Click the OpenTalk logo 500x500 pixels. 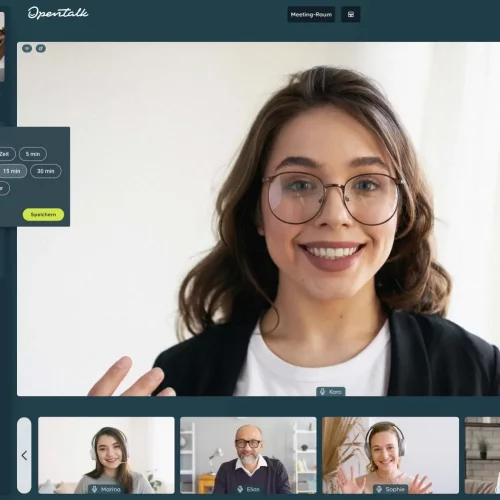[58, 13]
